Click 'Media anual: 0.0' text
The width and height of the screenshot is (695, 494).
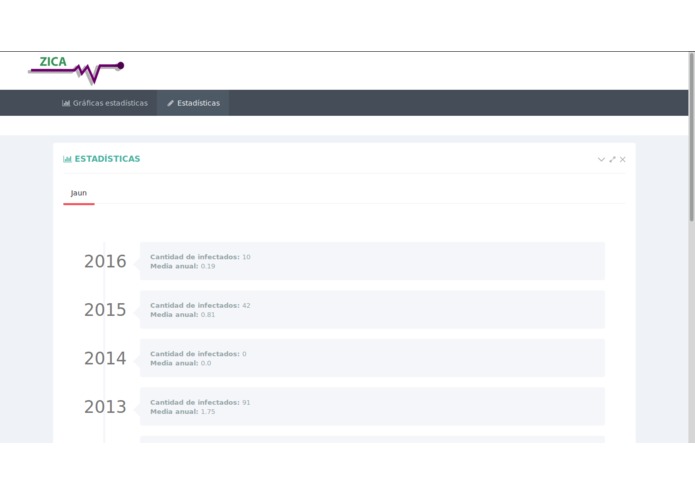(x=181, y=363)
